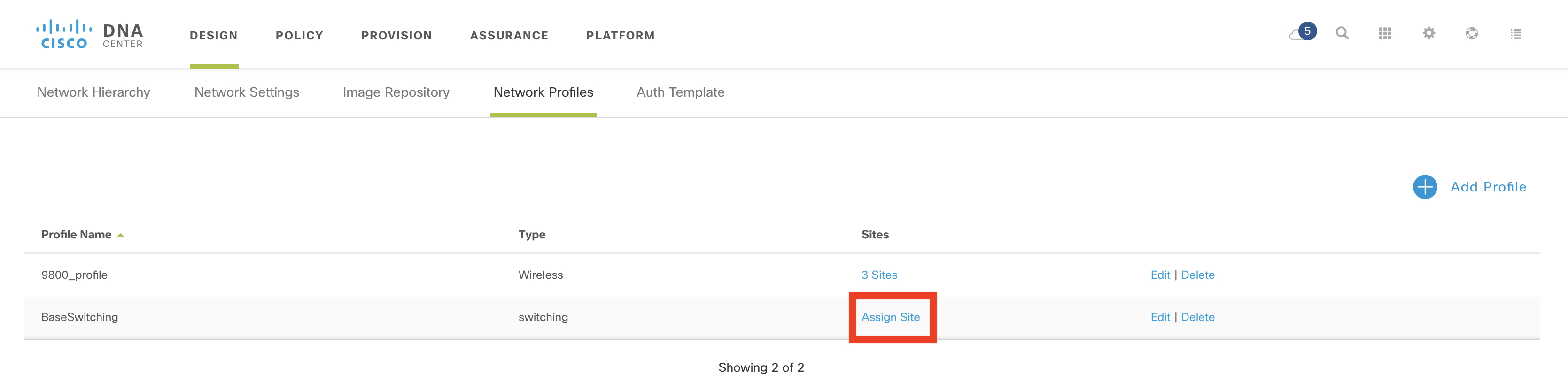Switch to the Policy menu
This screenshot has height=382, width=1568.
pos(299,35)
